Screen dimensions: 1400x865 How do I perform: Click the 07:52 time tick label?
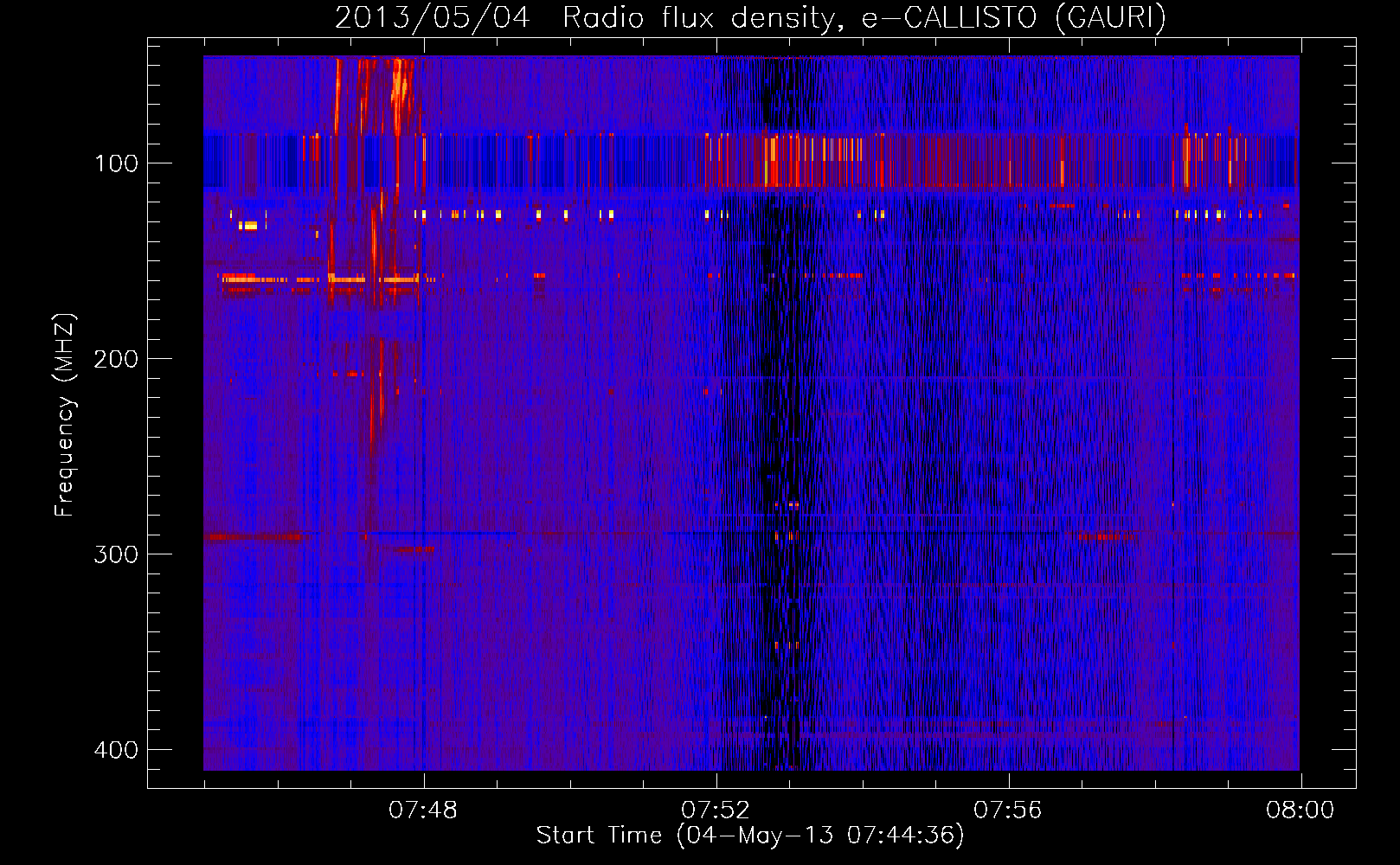[x=716, y=811]
